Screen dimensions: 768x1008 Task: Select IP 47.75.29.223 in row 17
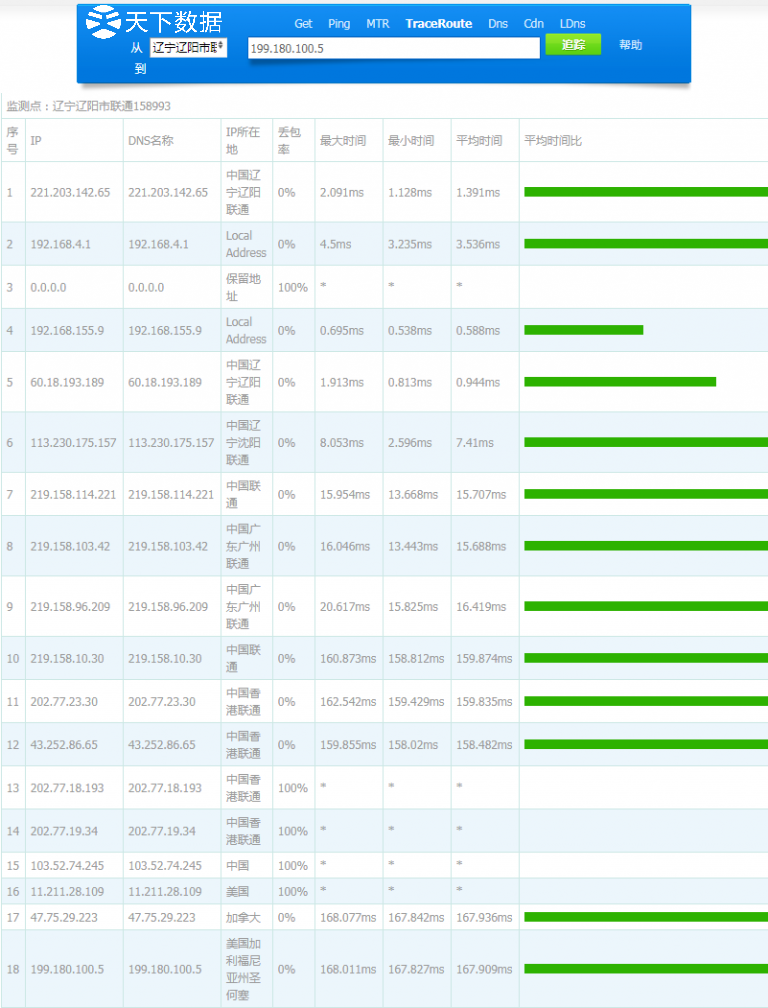[63, 917]
